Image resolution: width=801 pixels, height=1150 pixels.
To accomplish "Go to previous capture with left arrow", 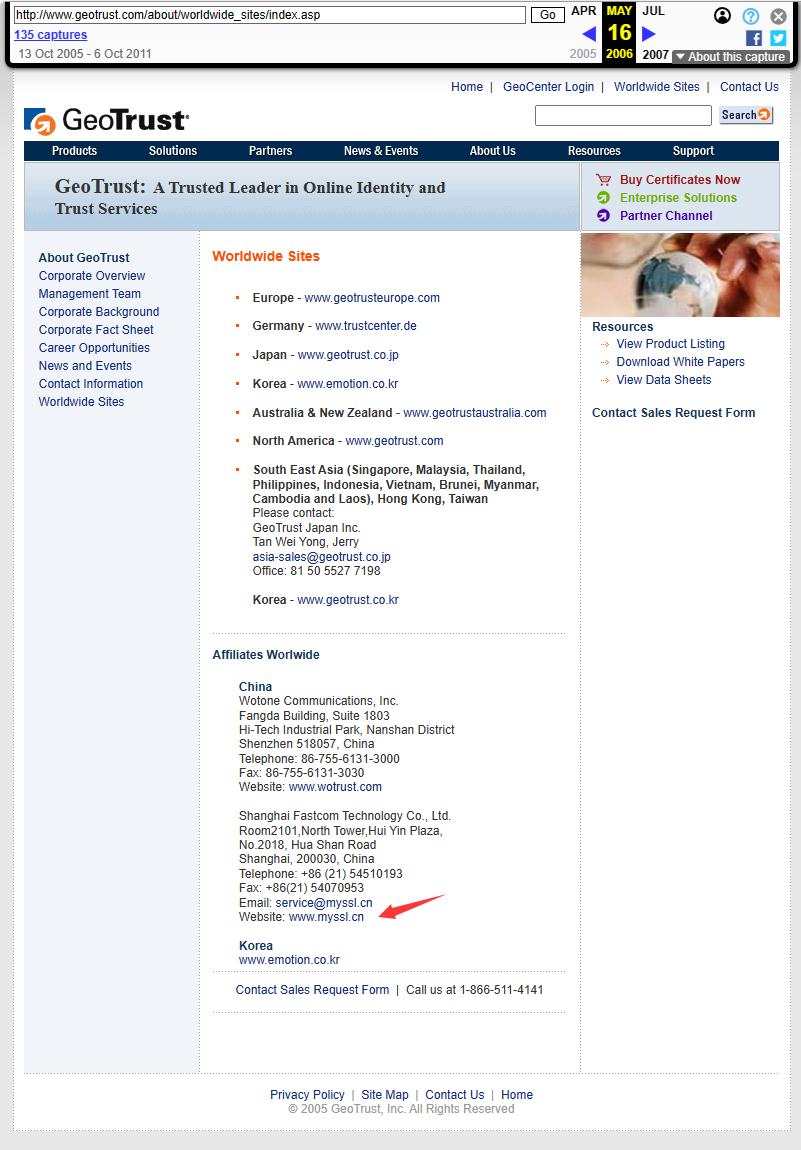I will click(589, 34).
